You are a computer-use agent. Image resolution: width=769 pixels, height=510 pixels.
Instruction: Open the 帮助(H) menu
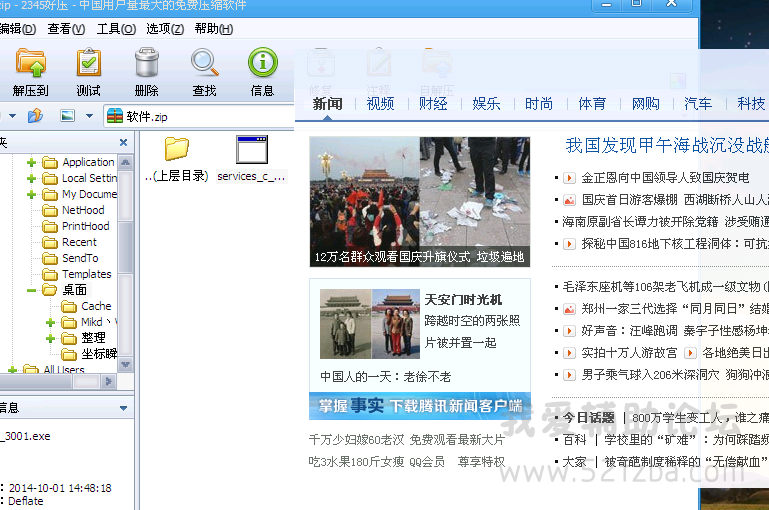coord(214,29)
